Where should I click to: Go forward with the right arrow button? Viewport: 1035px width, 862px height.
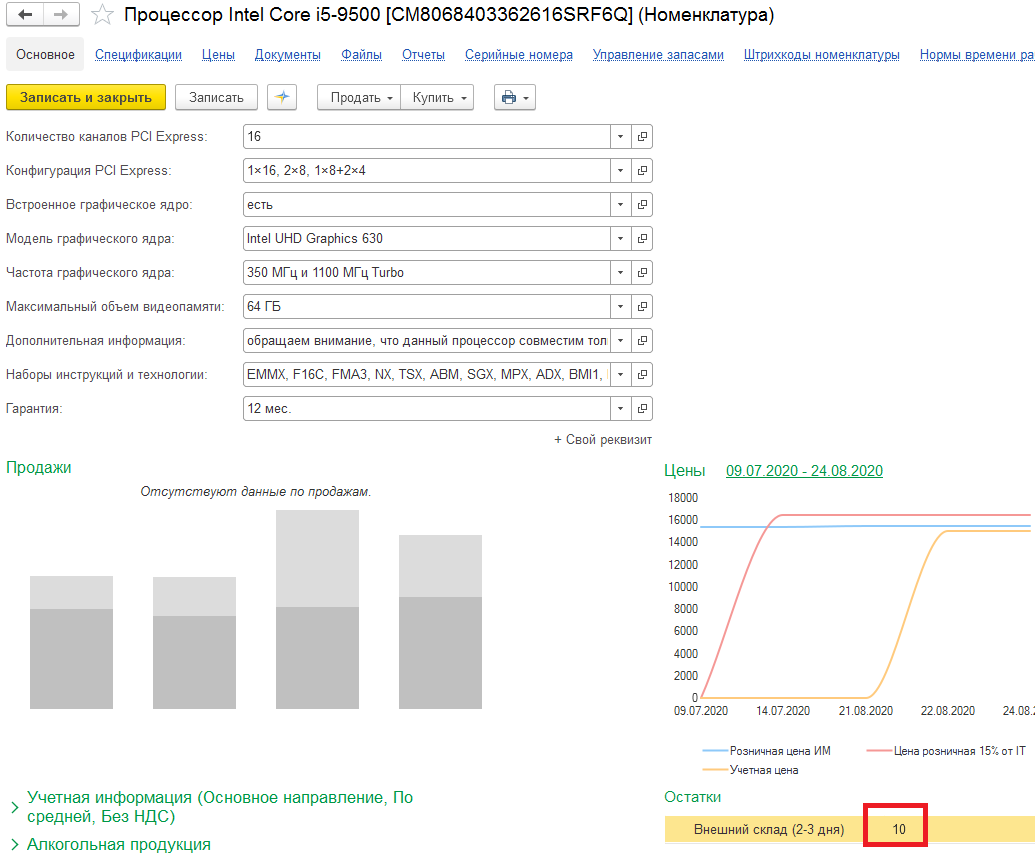[61, 15]
